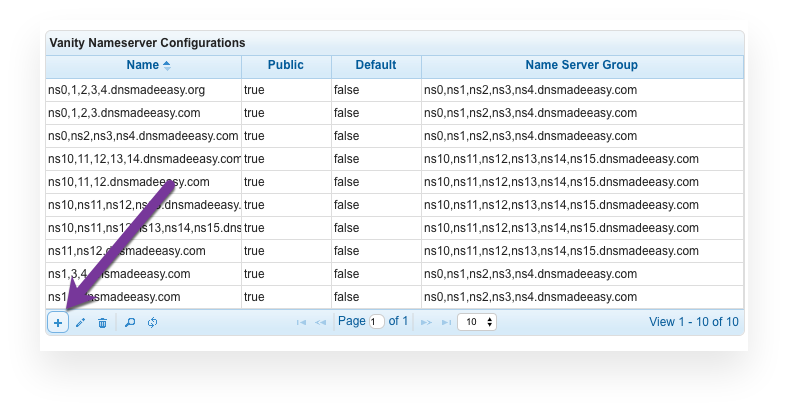Select row ns0,ns2,ns3,ns4.dnsmadeeasy.com
The width and height of the screenshot is (788, 411).
395,136
